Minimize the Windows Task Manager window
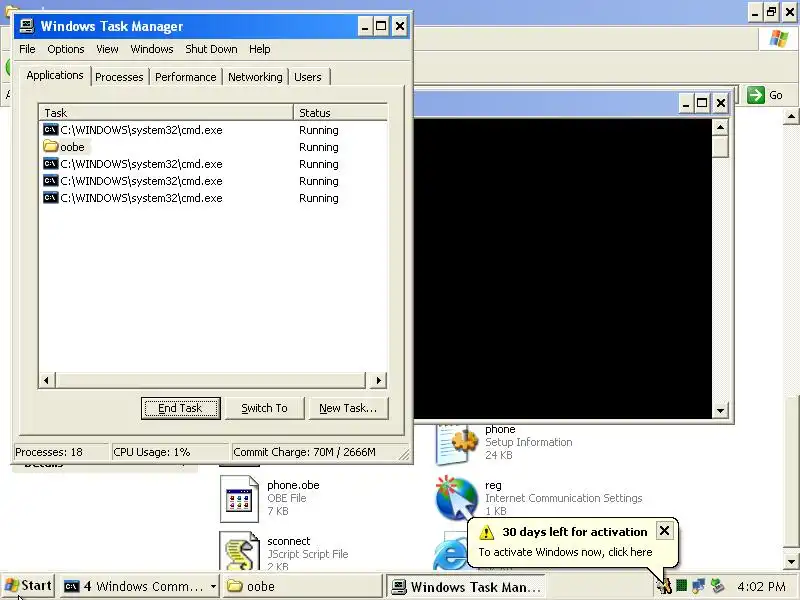Screen dimensions: 800x600 tap(364, 26)
